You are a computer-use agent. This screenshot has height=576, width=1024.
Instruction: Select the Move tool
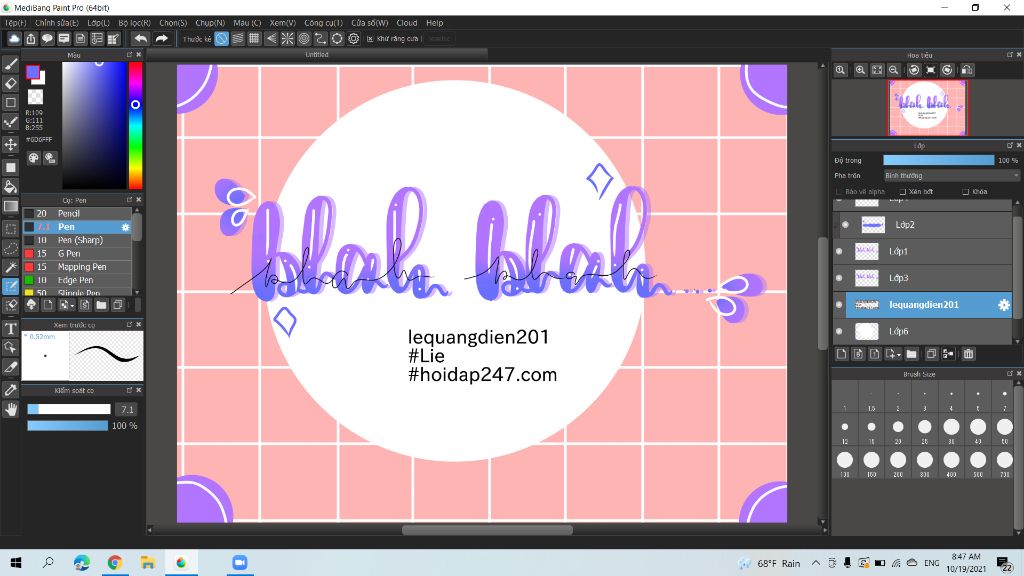(10, 144)
